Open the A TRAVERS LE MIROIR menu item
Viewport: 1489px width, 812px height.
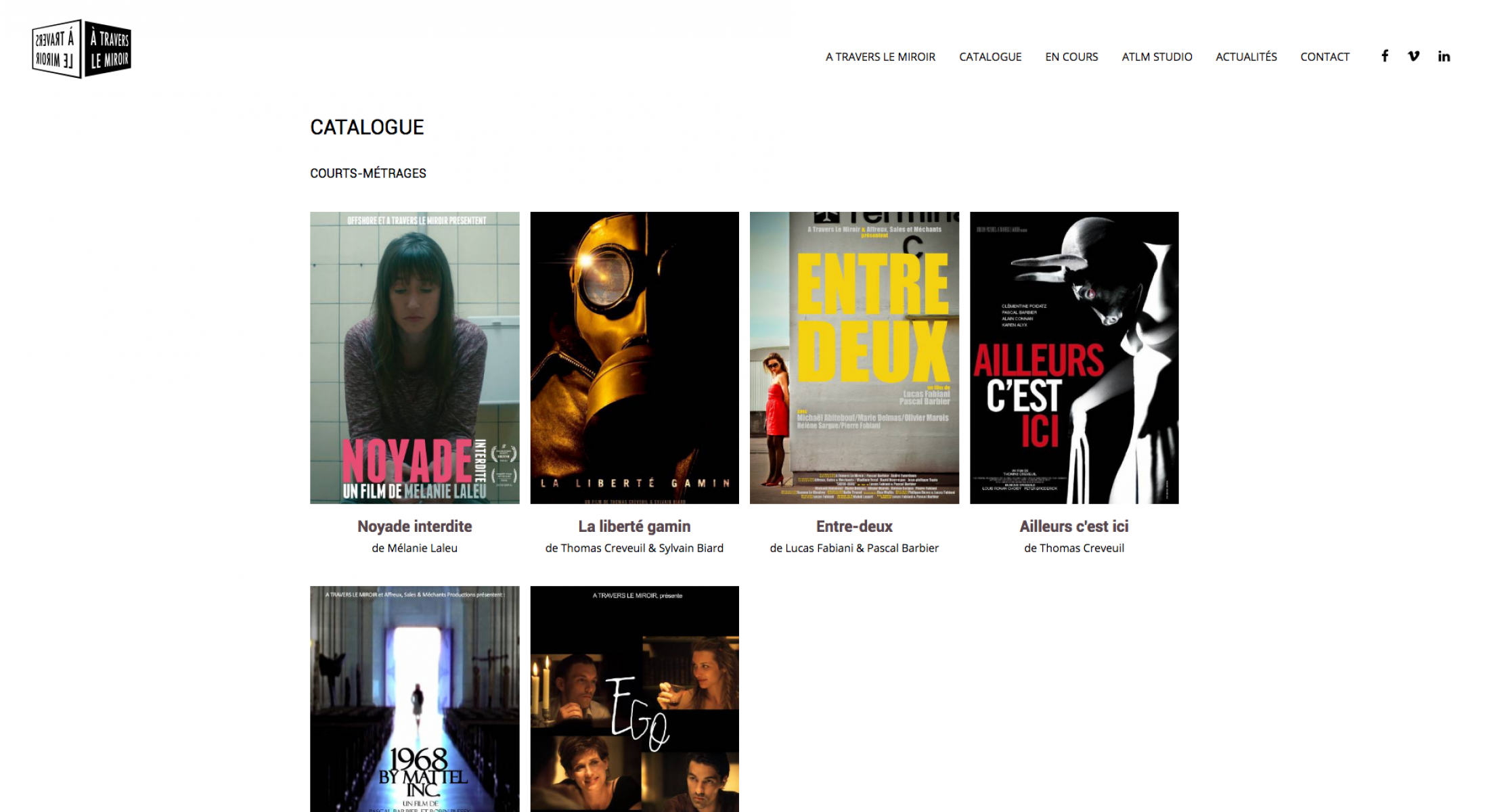880,57
